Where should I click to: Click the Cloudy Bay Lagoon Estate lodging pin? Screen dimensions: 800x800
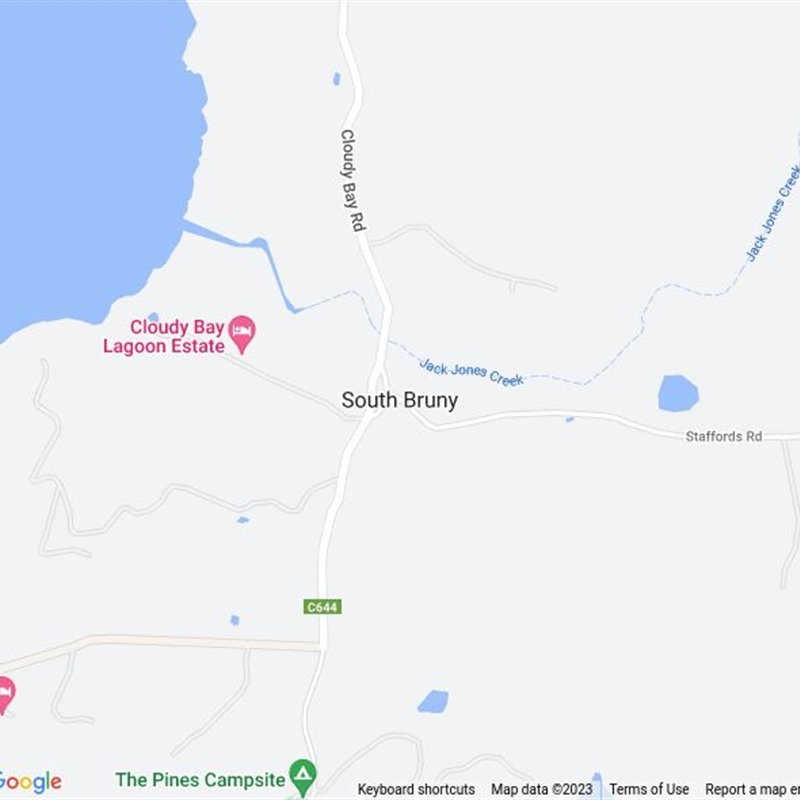tap(242, 334)
